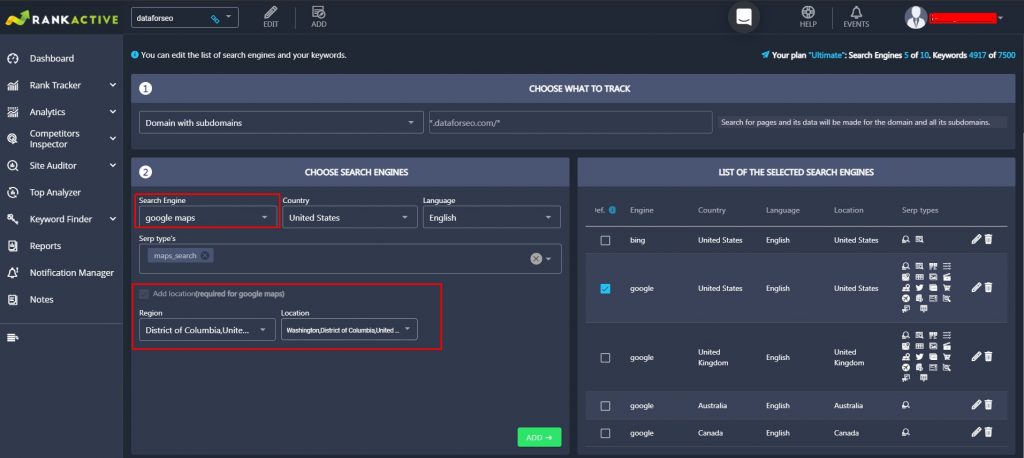This screenshot has width=1024, height=458.
Task: Open the Country United States dropdown
Action: 349,218
